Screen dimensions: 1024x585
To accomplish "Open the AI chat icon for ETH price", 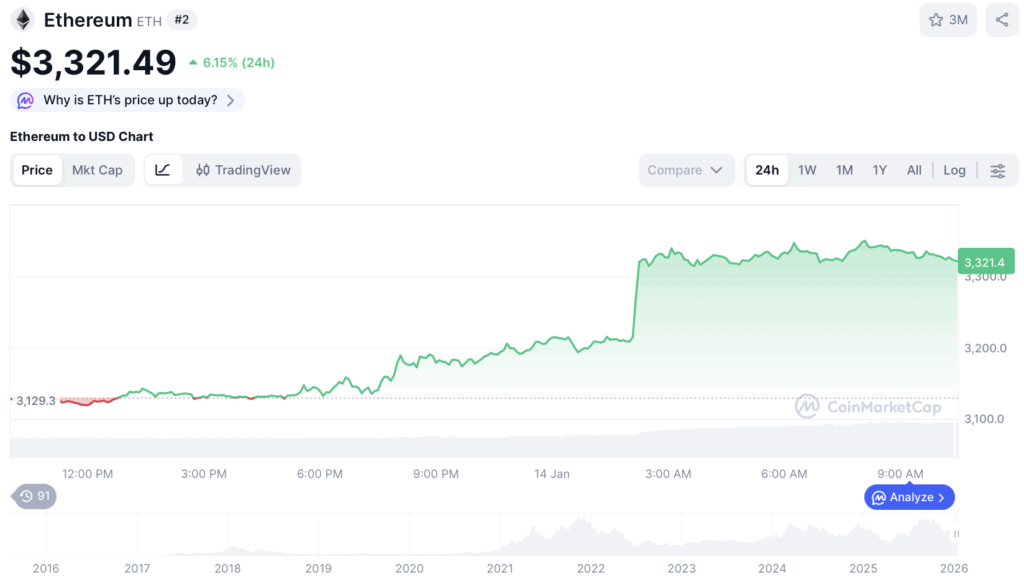I will 25,100.
